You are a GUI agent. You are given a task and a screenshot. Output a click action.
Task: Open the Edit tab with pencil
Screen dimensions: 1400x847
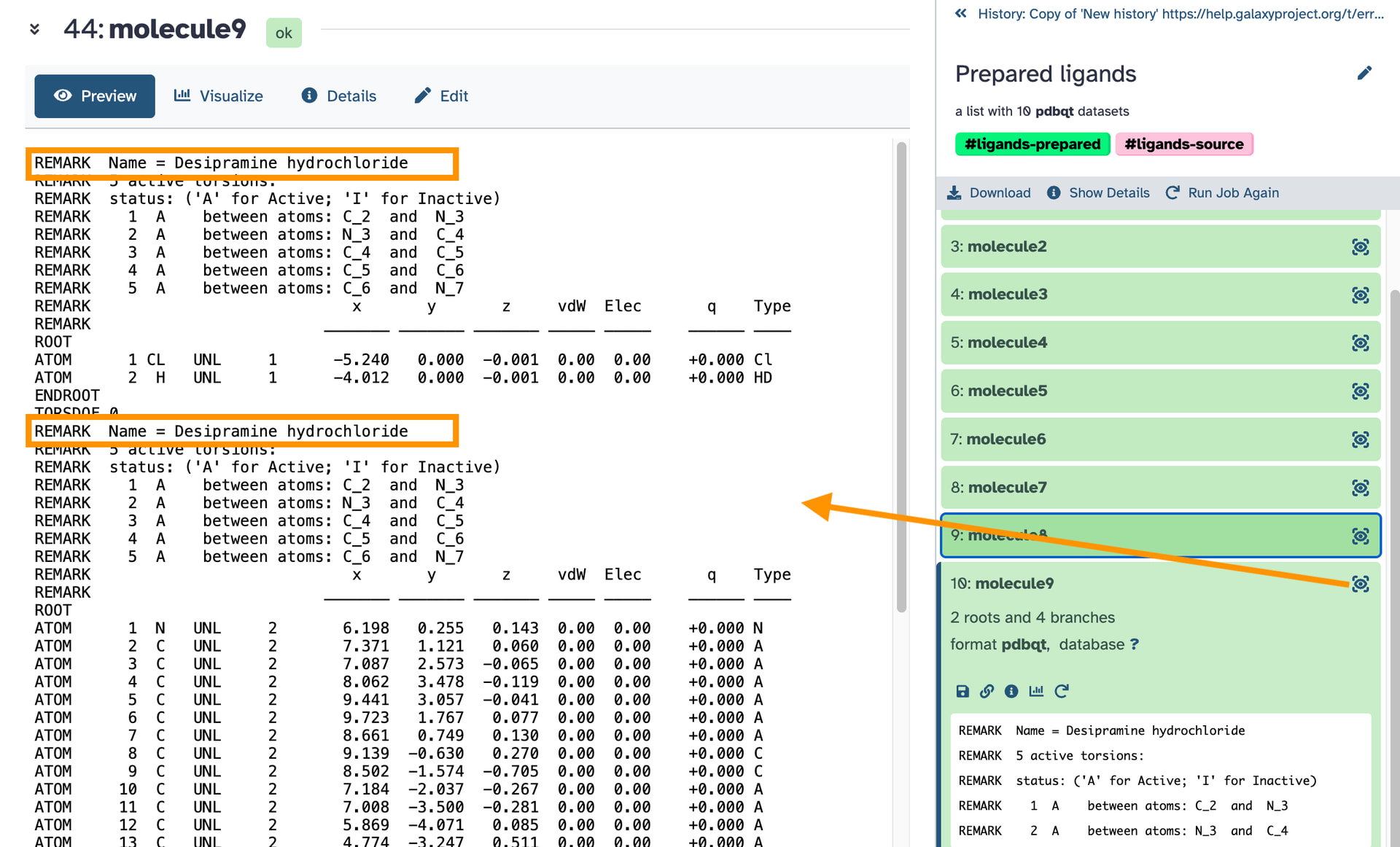pos(441,96)
